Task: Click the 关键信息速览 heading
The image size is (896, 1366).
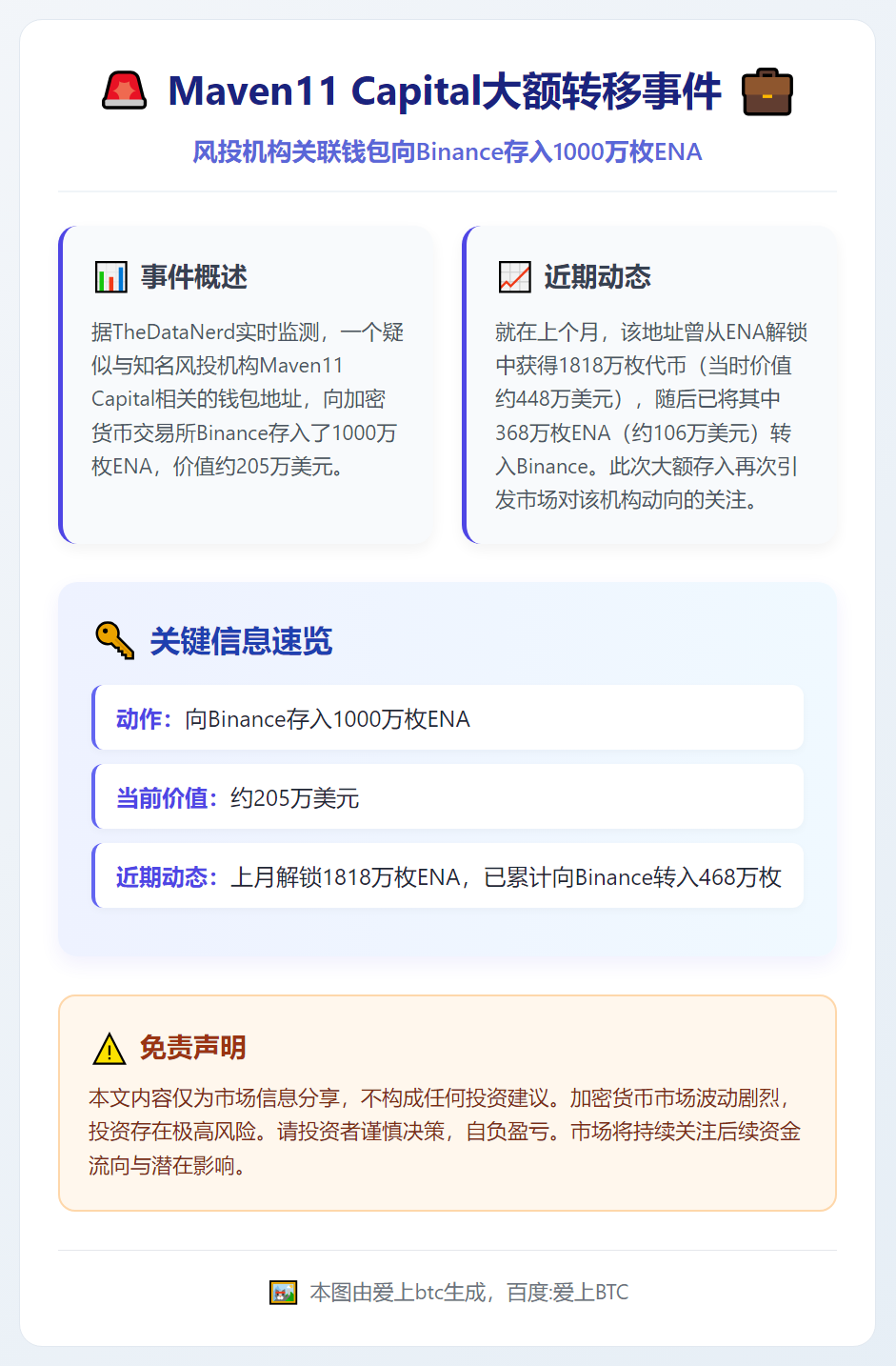Action: tap(241, 641)
